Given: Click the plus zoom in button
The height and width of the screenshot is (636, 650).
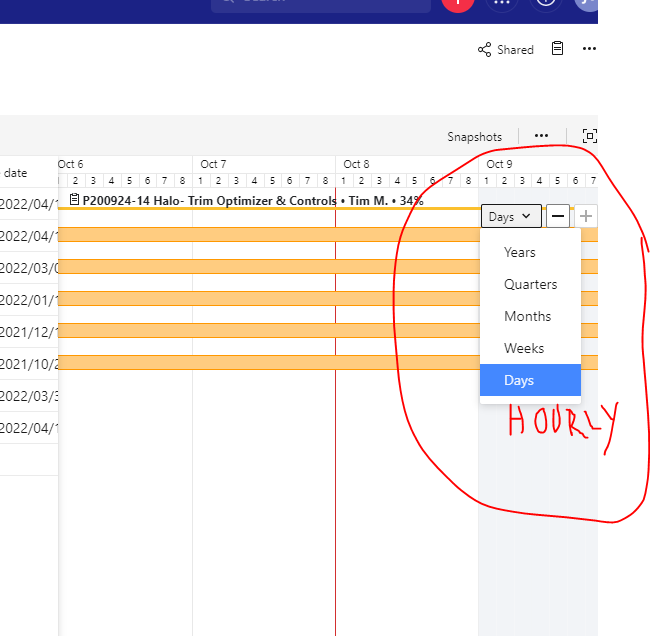Looking at the screenshot, I should click(586, 216).
